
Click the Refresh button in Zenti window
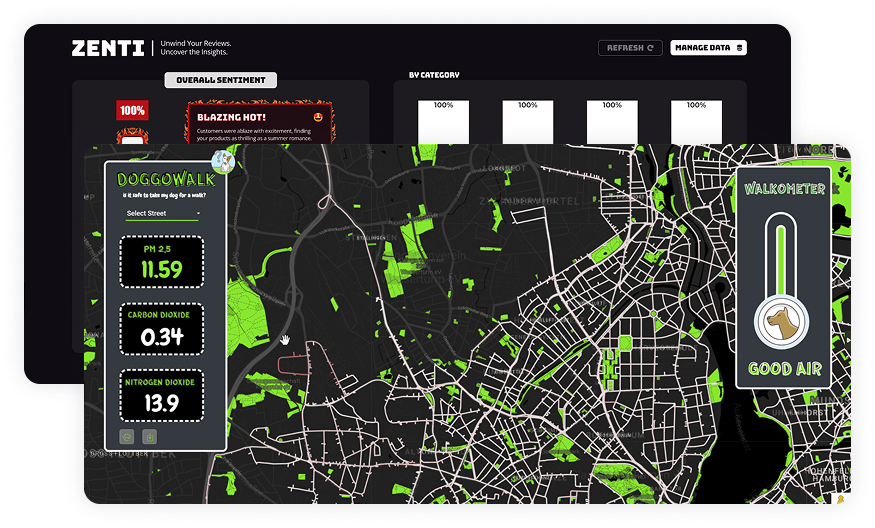coord(630,48)
